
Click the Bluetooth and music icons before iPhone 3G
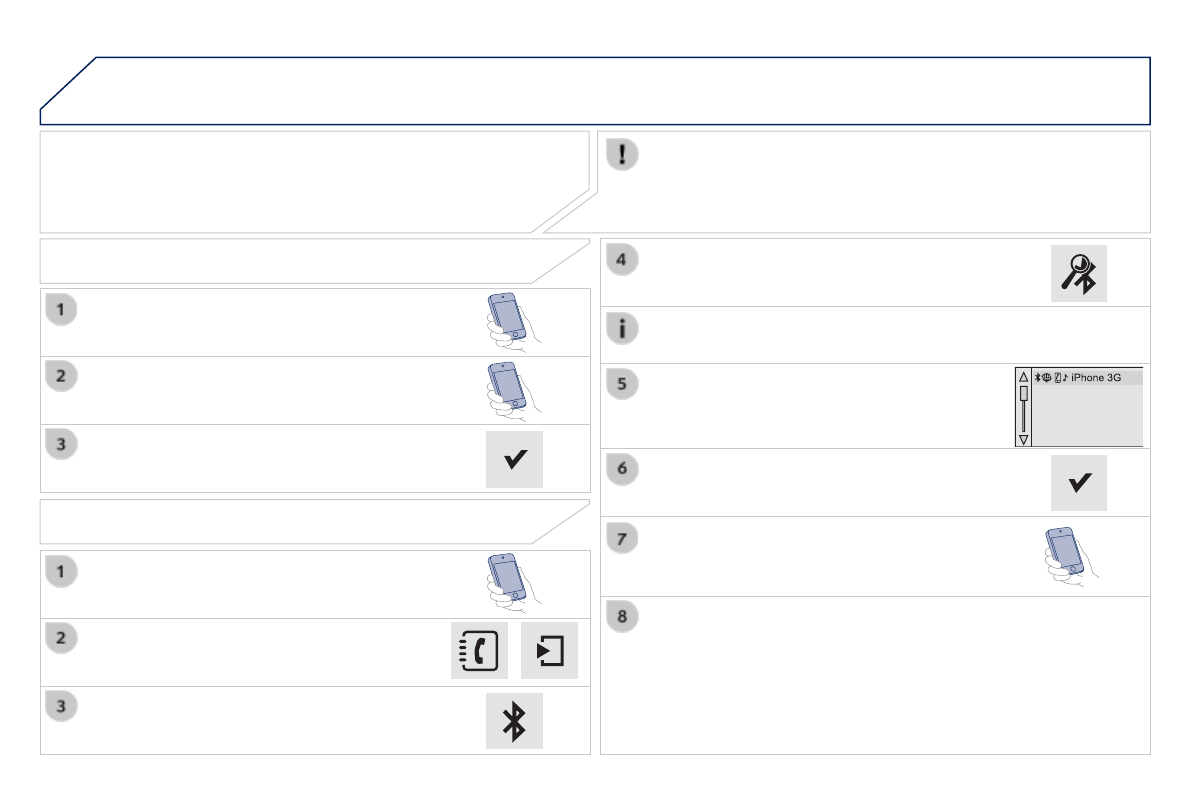(x=1049, y=378)
